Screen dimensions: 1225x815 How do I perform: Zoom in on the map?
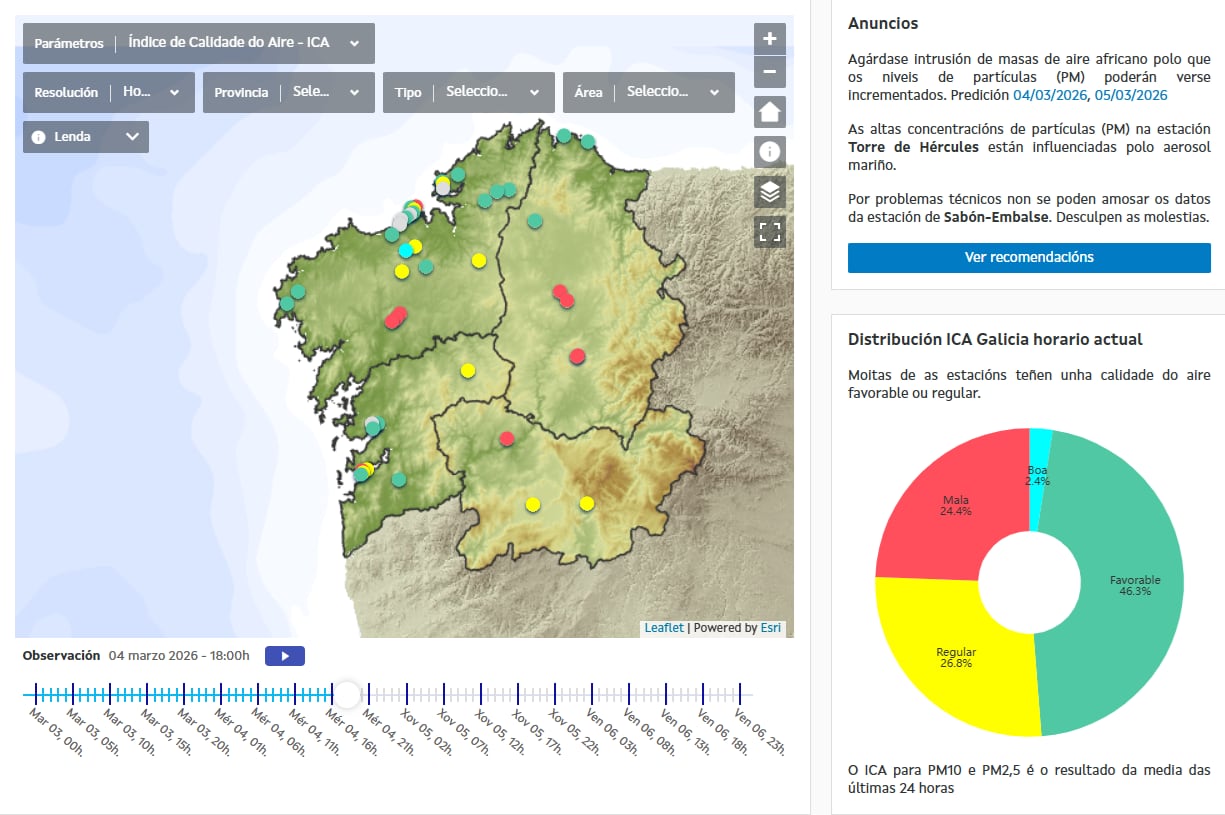coord(769,39)
